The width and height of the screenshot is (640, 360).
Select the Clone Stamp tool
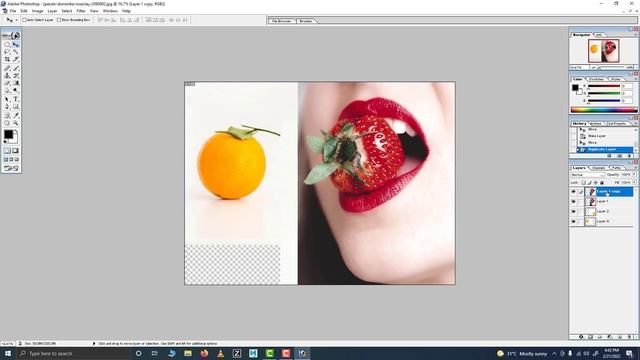[x=7, y=76]
